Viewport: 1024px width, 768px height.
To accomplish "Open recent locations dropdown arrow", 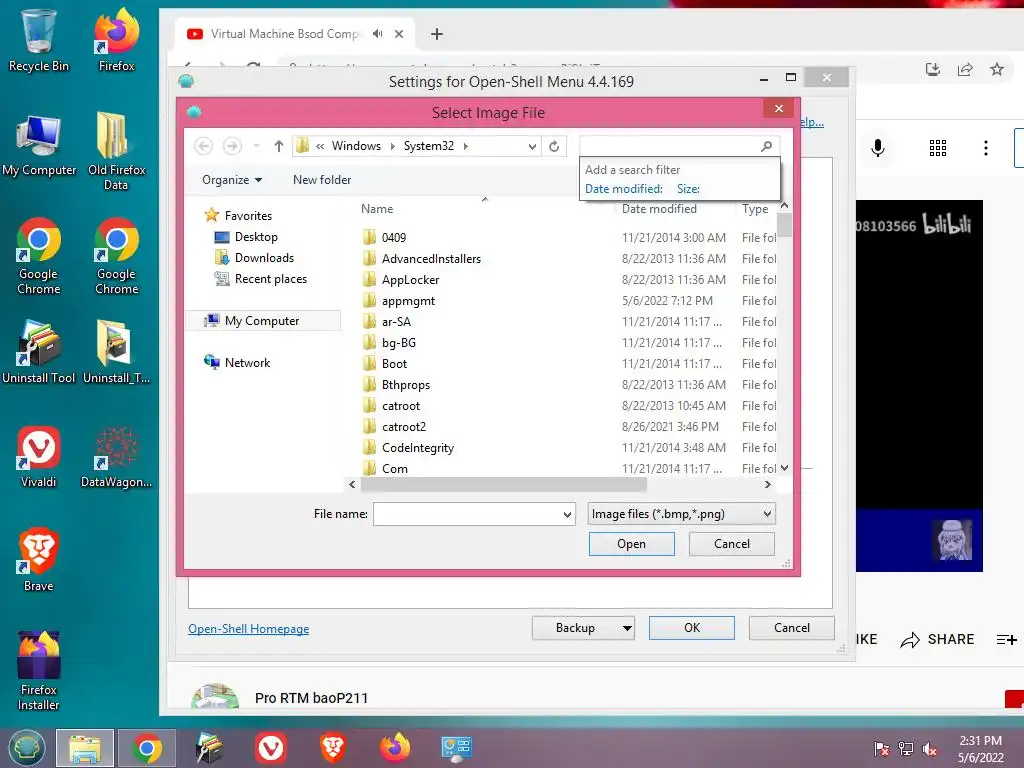I will (257, 146).
